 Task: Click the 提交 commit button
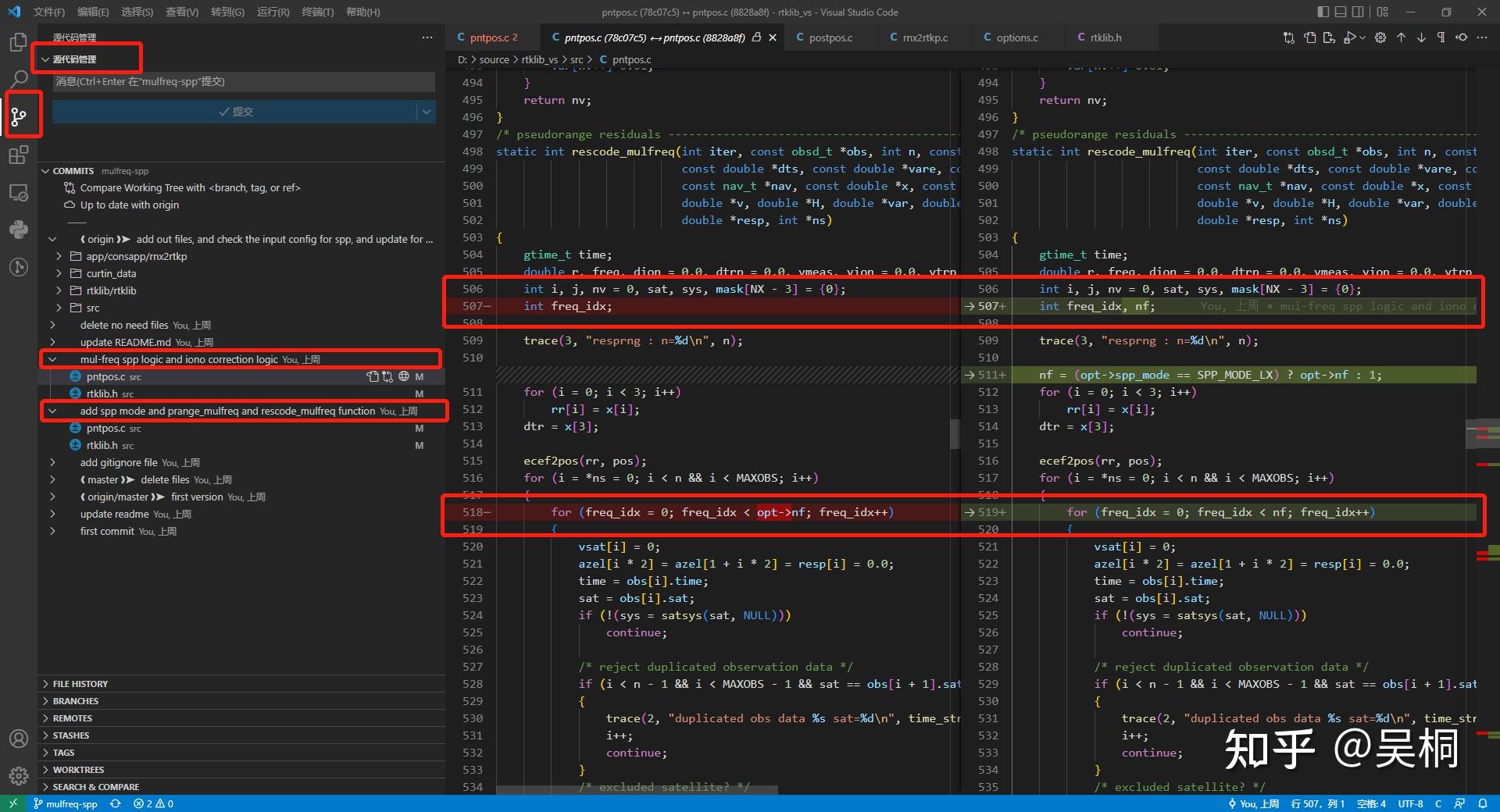[x=234, y=112]
